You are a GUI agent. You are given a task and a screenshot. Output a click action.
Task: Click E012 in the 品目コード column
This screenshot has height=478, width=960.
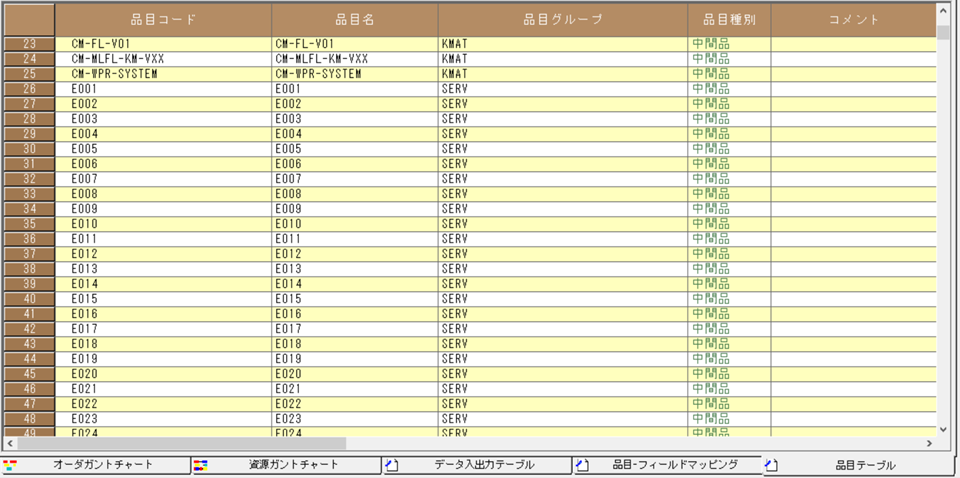[163, 254]
